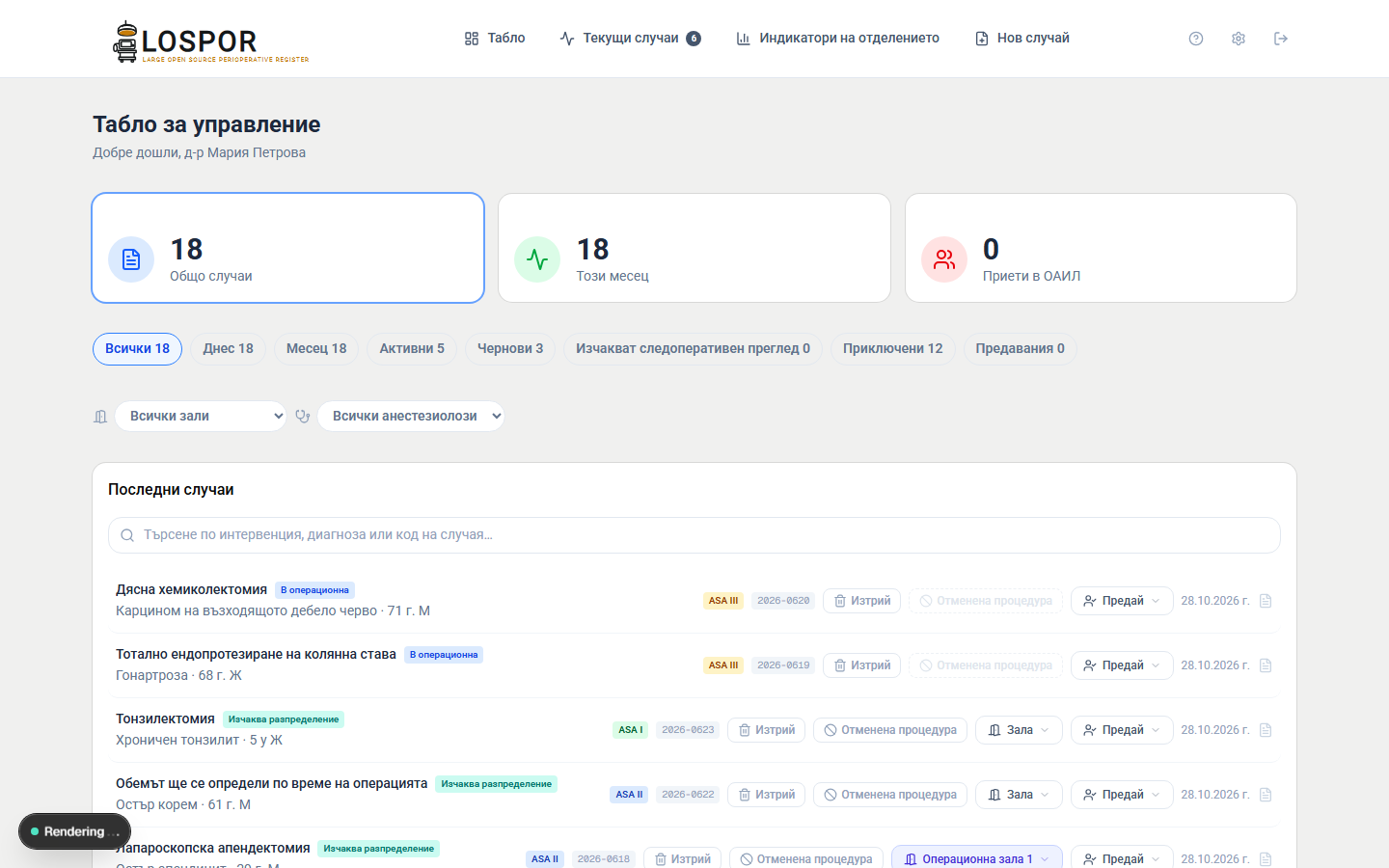Click the Rendering status pill
This screenshot has width=1389, height=868.
click(x=74, y=831)
